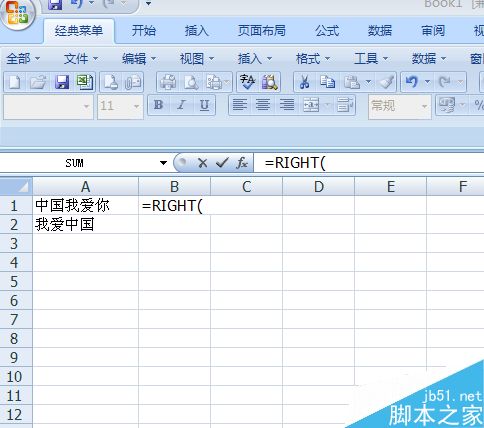This screenshot has height=428, width=484.
Task: Open a file with folder icon
Action: (38, 82)
